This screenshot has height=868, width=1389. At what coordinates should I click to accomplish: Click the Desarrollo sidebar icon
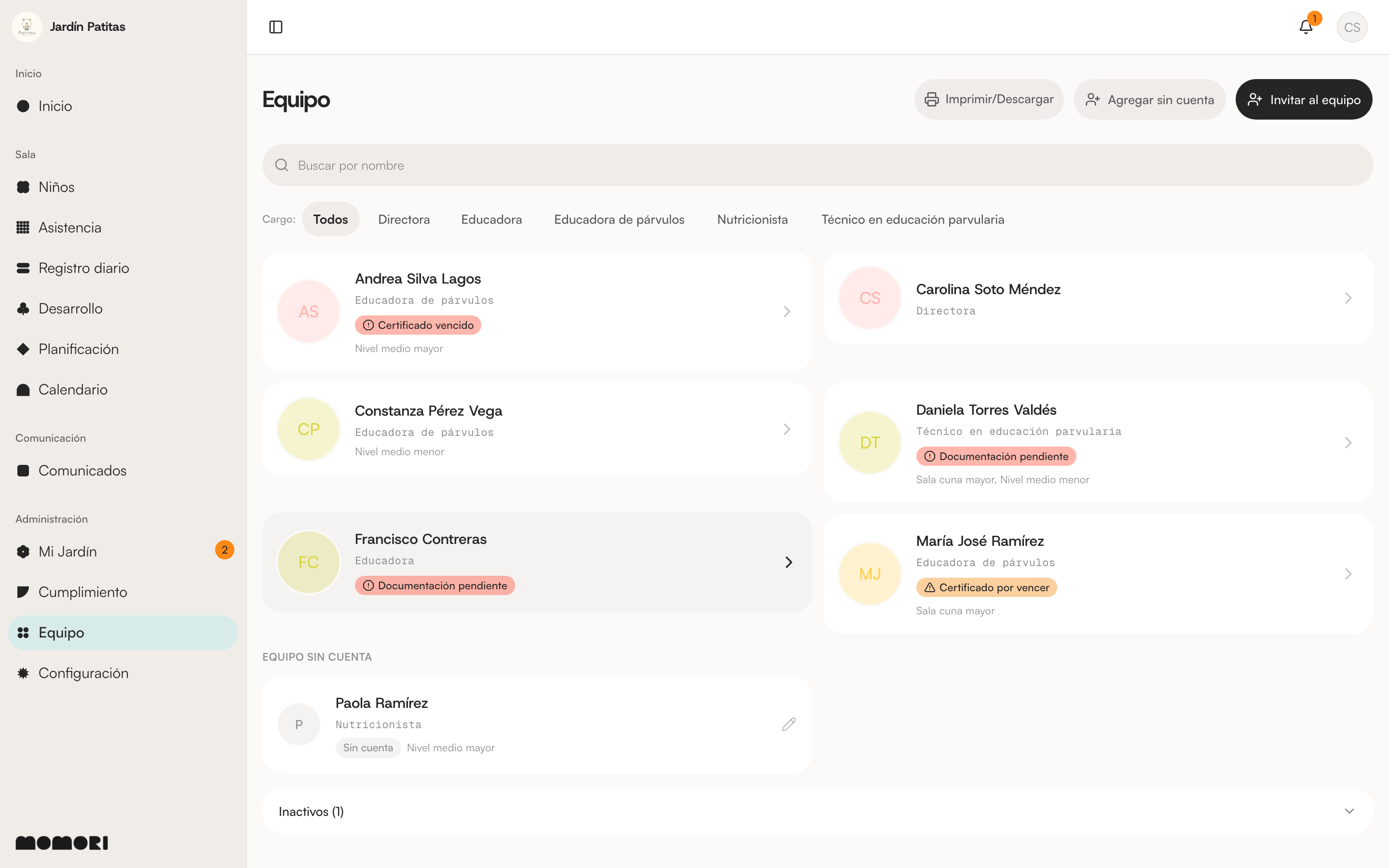23,309
